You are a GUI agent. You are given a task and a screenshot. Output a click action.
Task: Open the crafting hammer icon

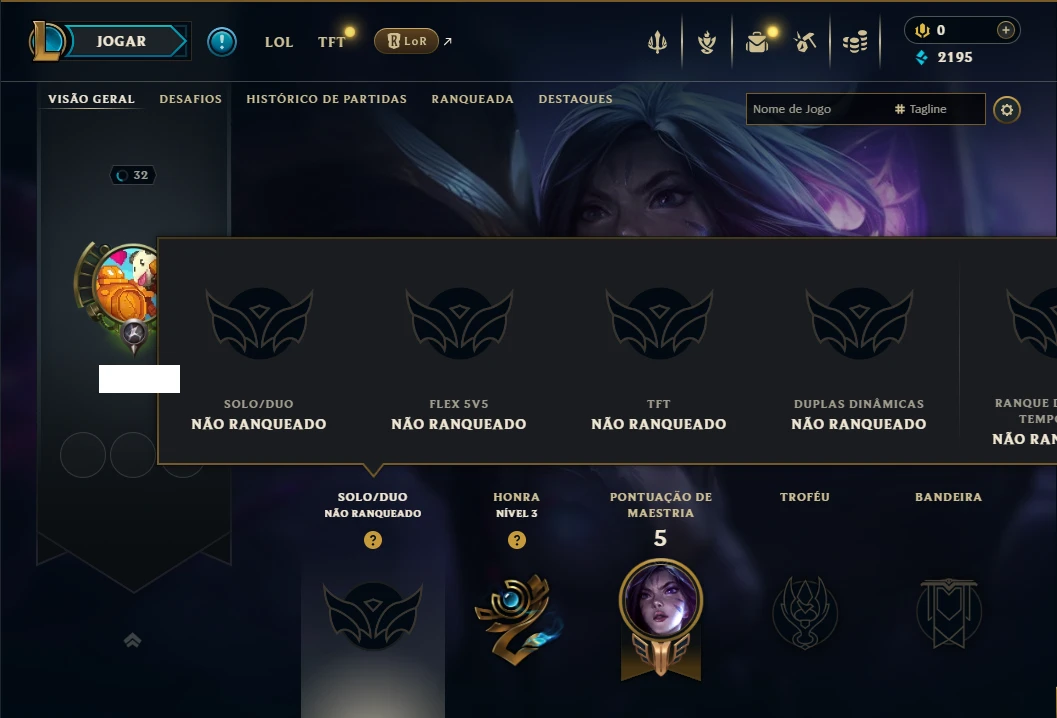pyautogui.click(x=805, y=42)
